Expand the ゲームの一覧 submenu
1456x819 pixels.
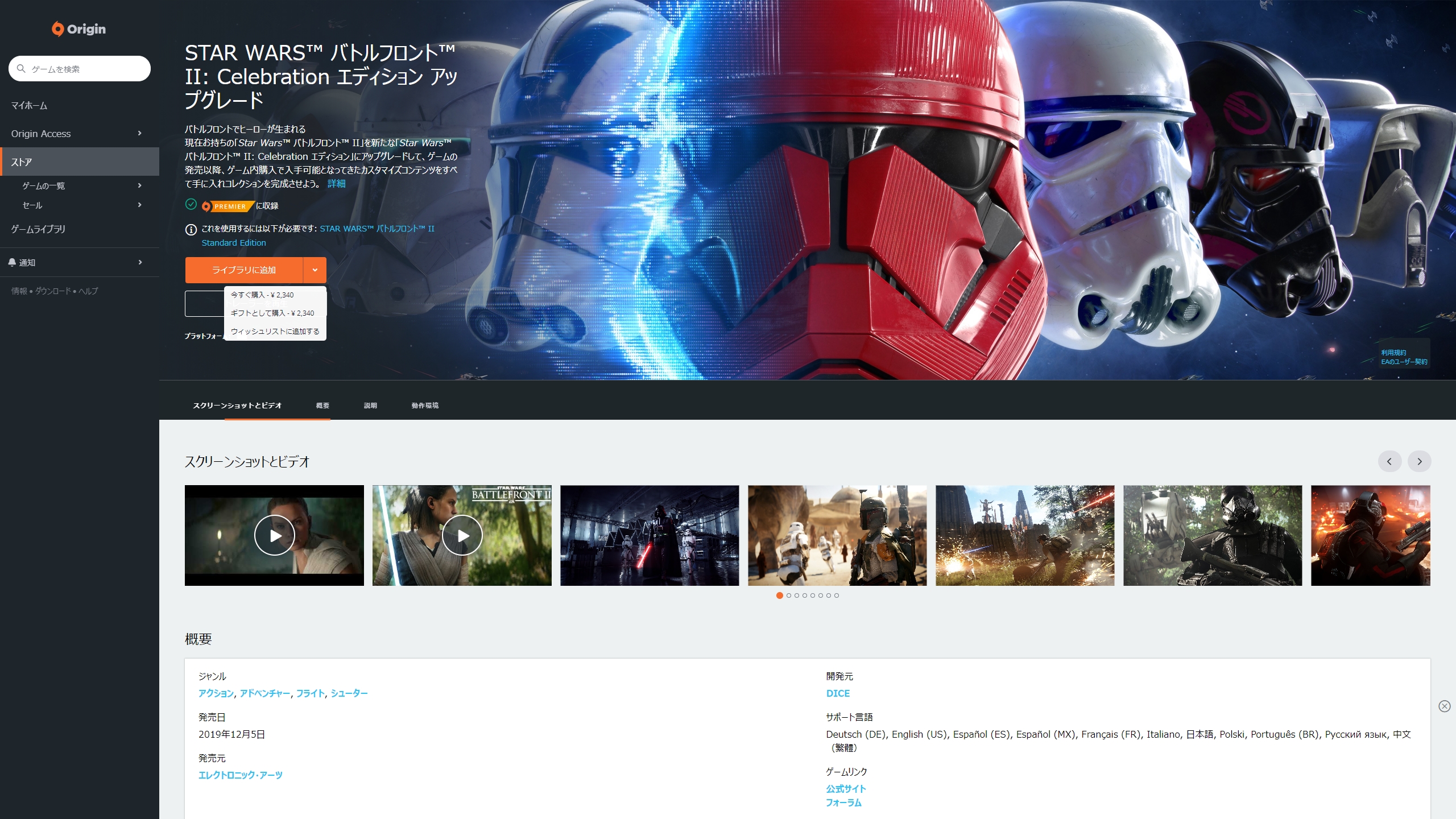pyautogui.click(x=139, y=186)
